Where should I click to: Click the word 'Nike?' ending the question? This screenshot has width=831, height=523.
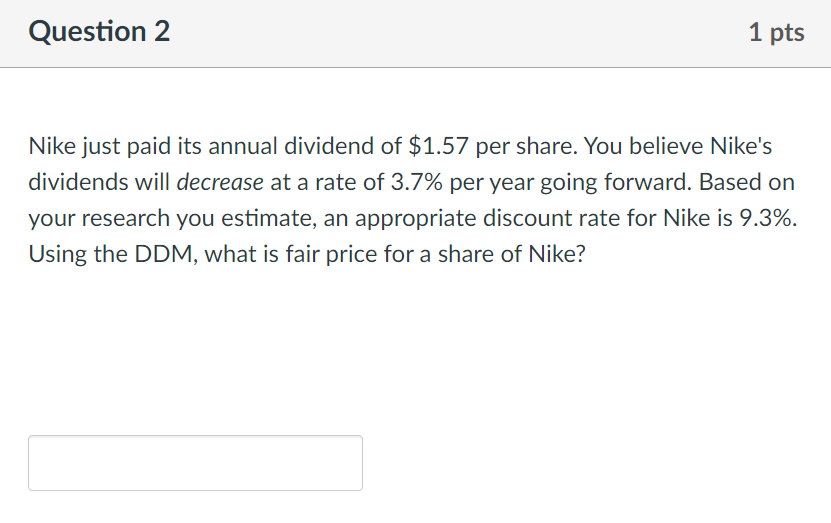[x=557, y=254]
